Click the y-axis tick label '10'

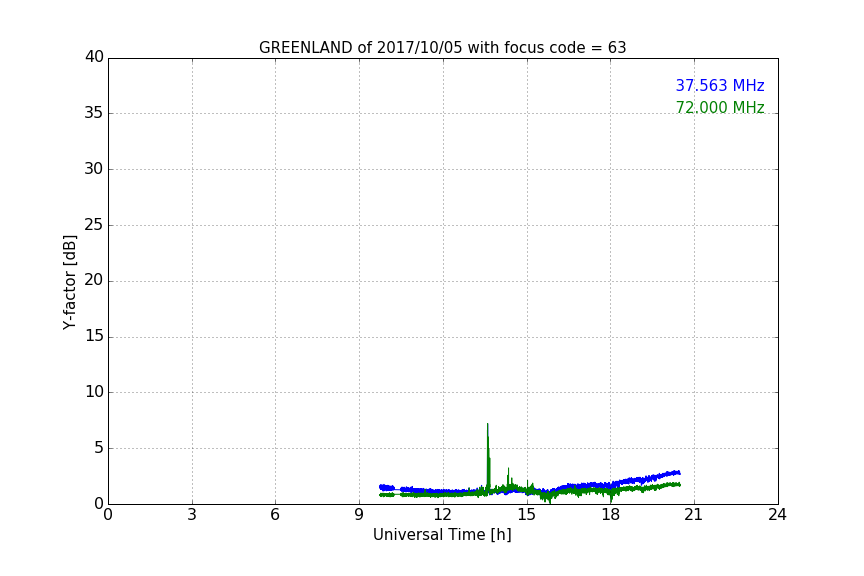tap(94, 392)
